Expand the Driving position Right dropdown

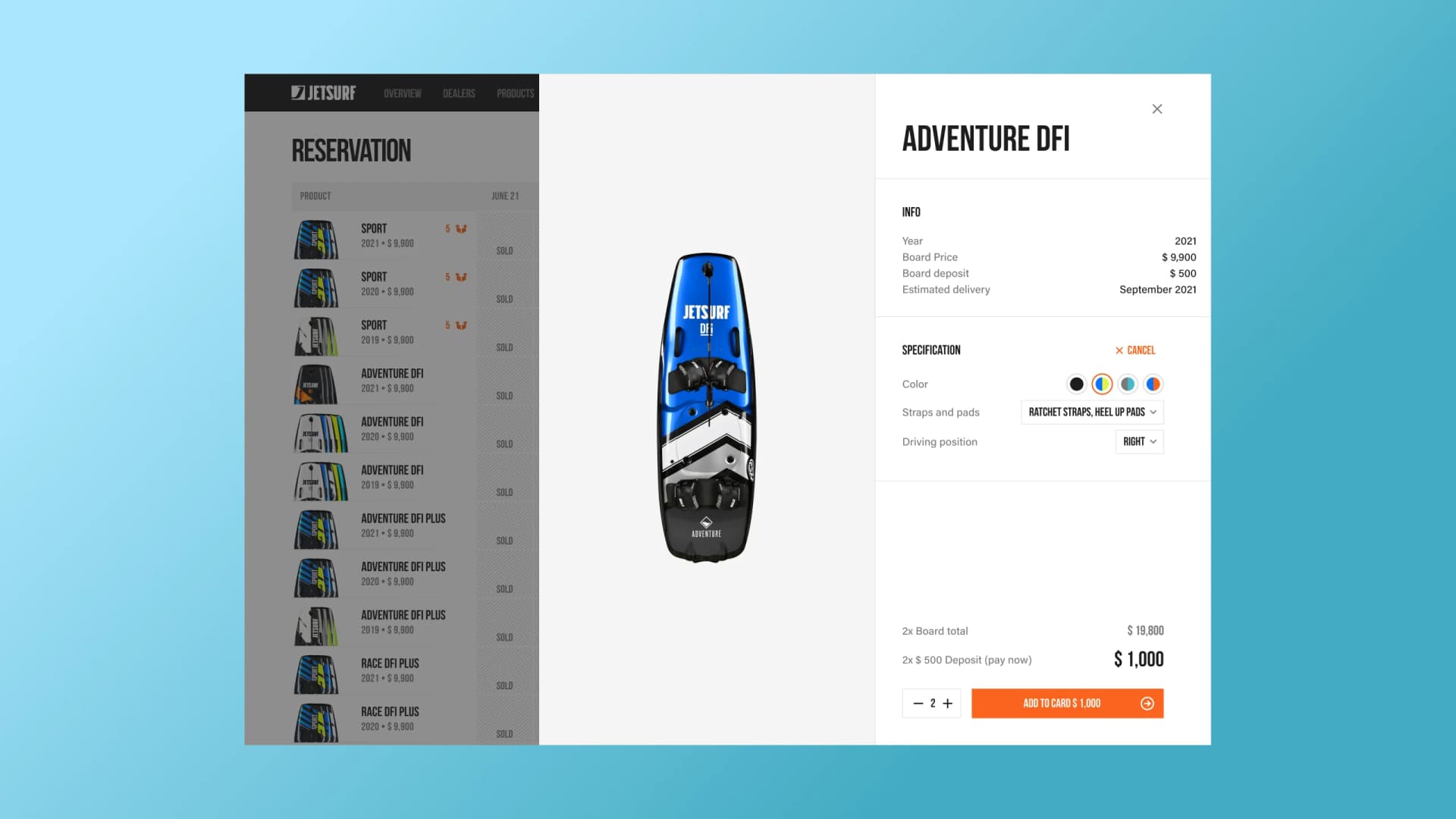click(x=1139, y=442)
